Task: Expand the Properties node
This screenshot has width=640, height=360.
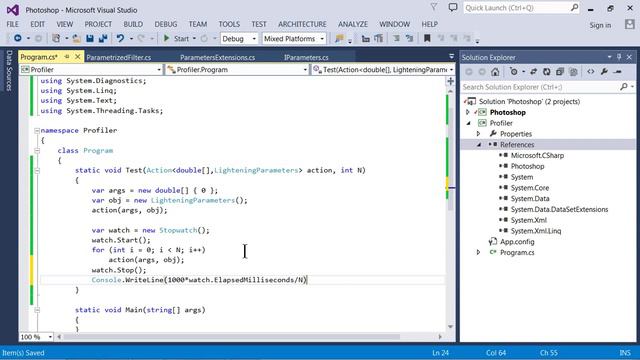Action: click(x=478, y=134)
